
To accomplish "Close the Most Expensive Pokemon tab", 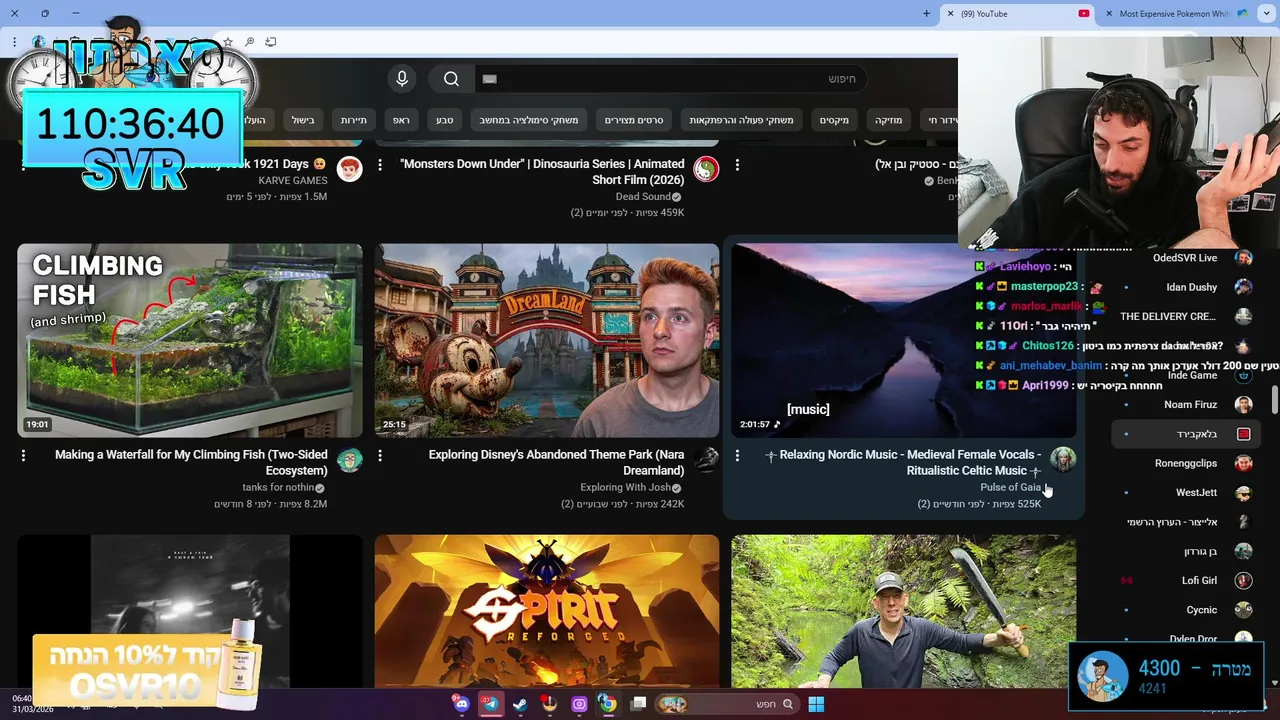I will [1108, 14].
